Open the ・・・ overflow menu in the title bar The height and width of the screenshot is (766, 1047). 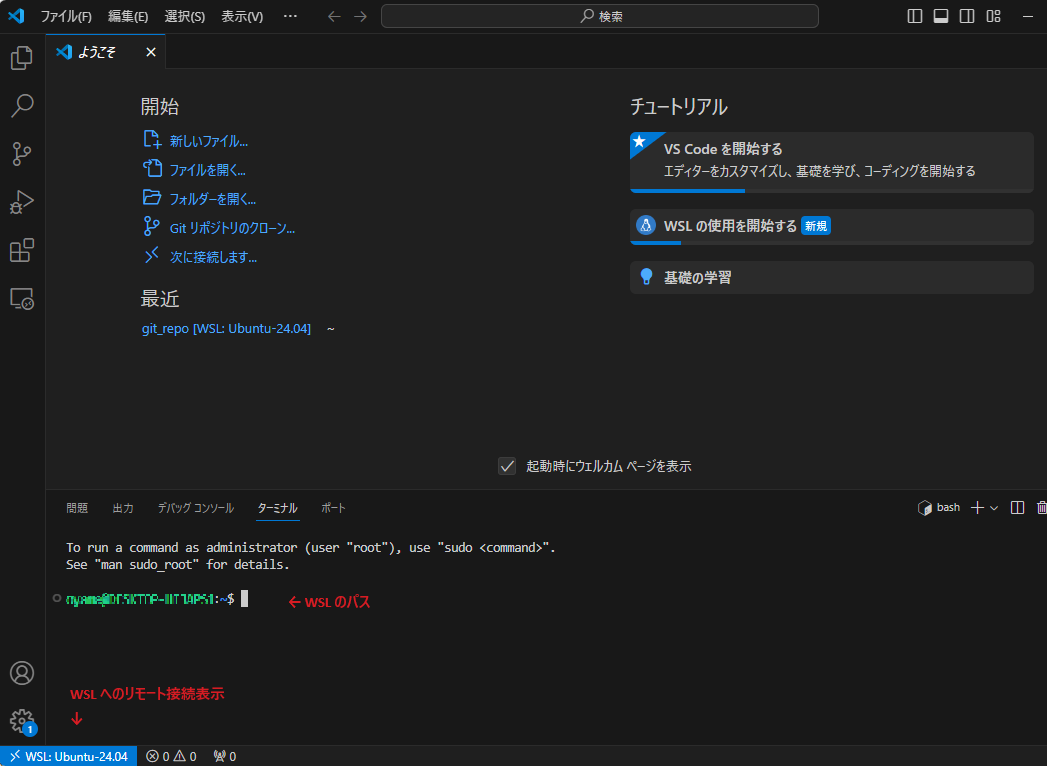pyautogui.click(x=290, y=16)
